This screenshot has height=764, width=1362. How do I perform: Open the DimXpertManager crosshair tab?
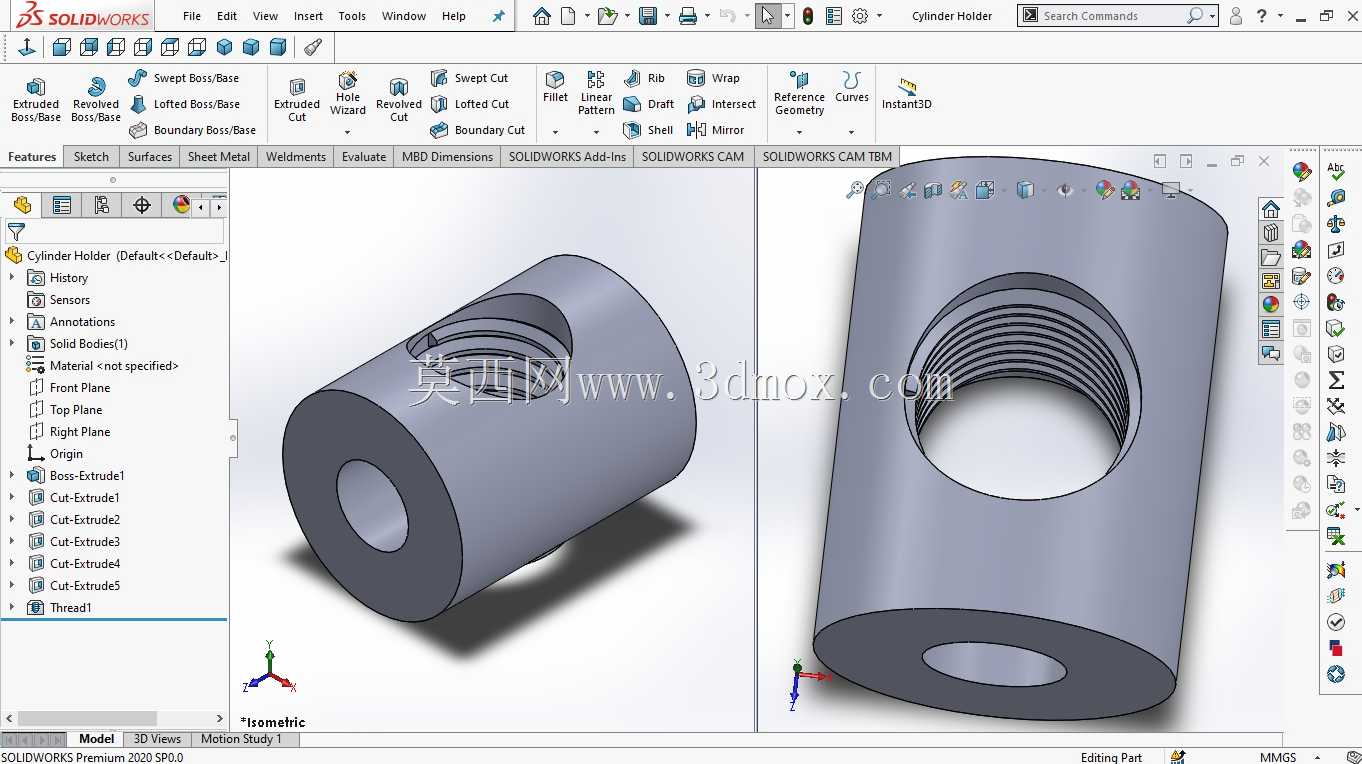[142, 205]
